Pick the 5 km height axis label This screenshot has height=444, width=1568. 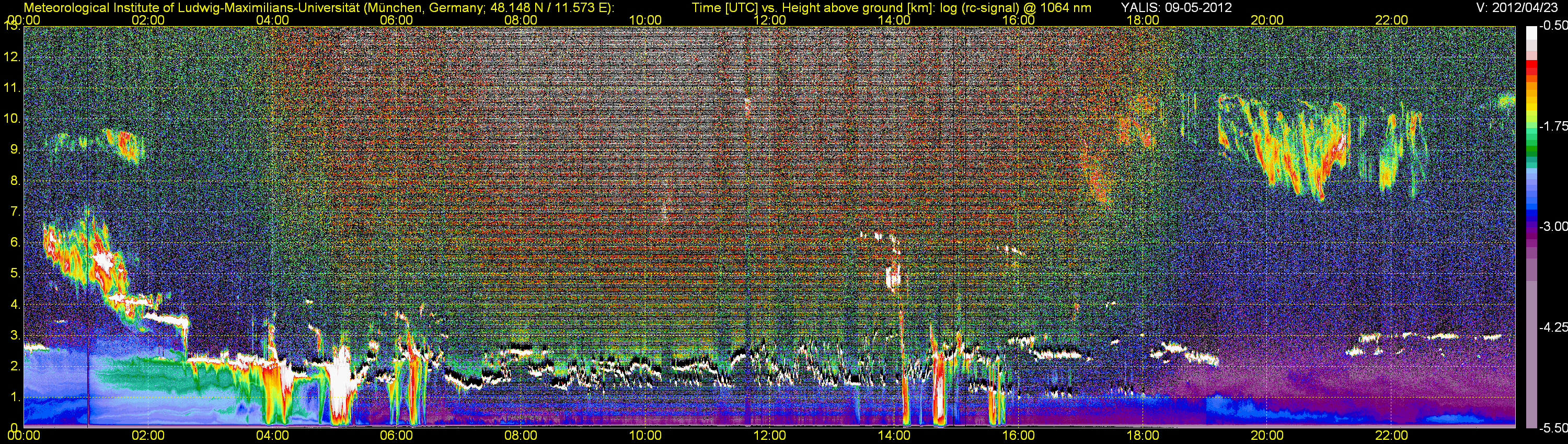[15, 273]
